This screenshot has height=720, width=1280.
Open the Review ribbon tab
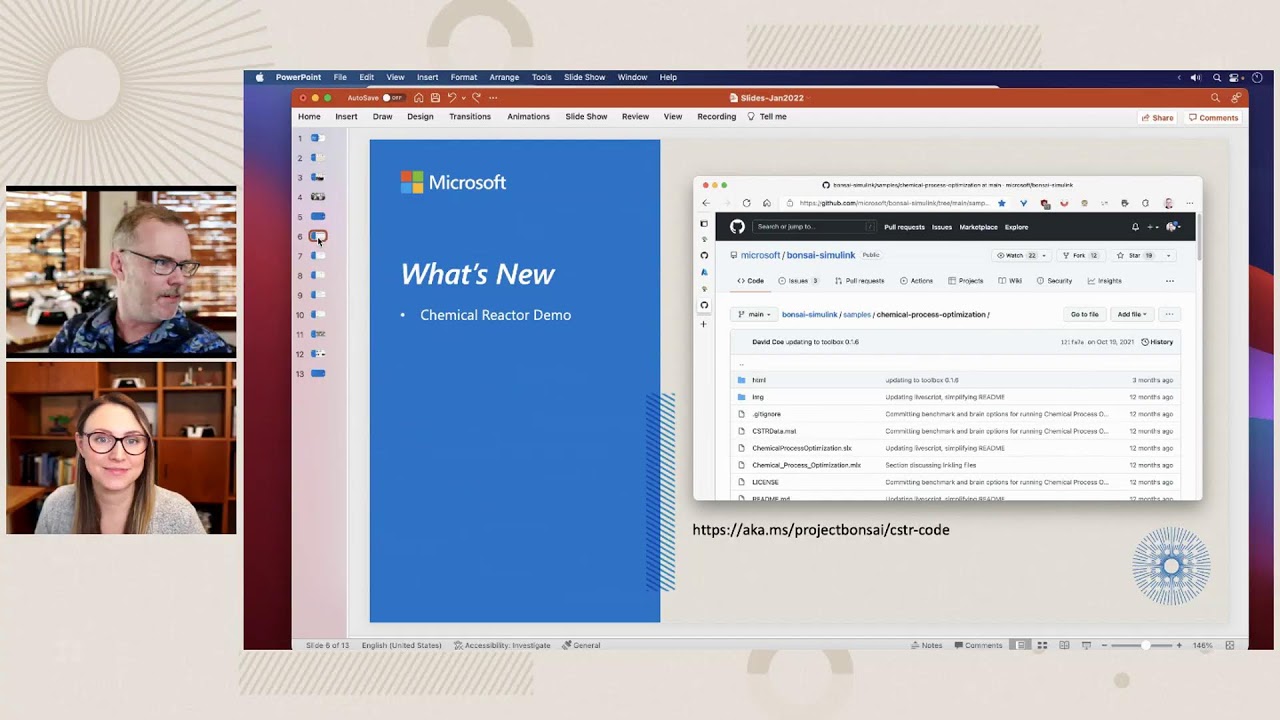tap(635, 117)
